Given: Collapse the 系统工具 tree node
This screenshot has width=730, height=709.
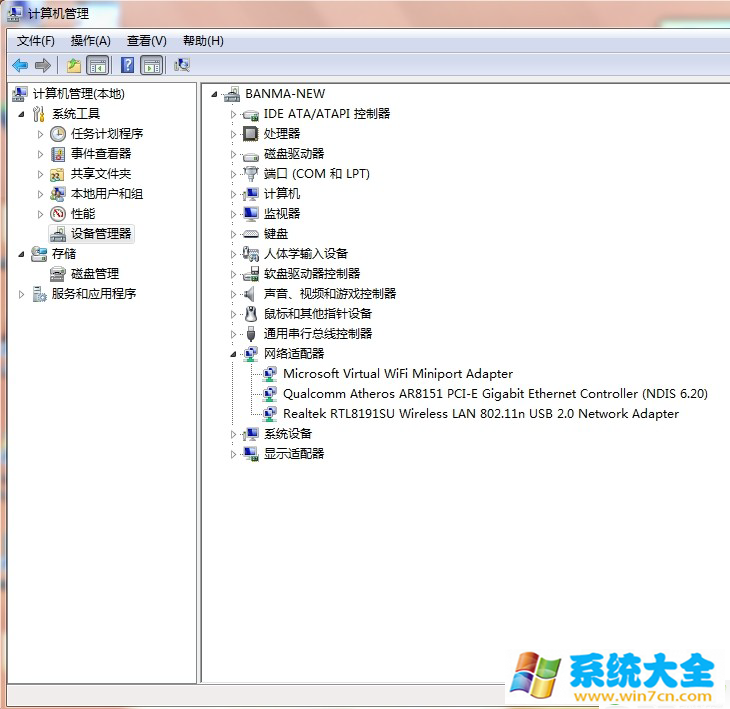Looking at the screenshot, I should pos(21,114).
